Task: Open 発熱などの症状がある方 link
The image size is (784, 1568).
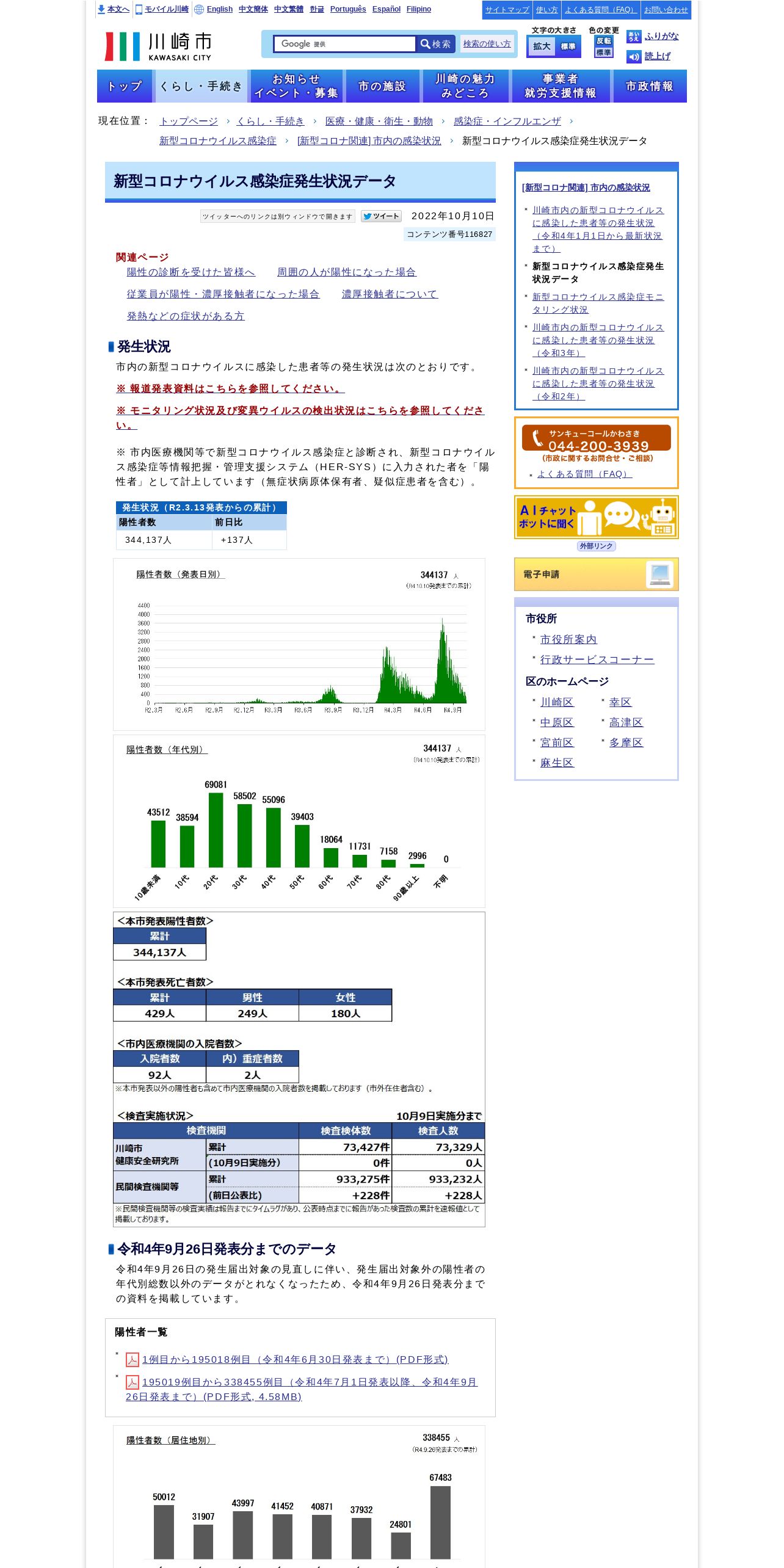Action: (x=186, y=316)
